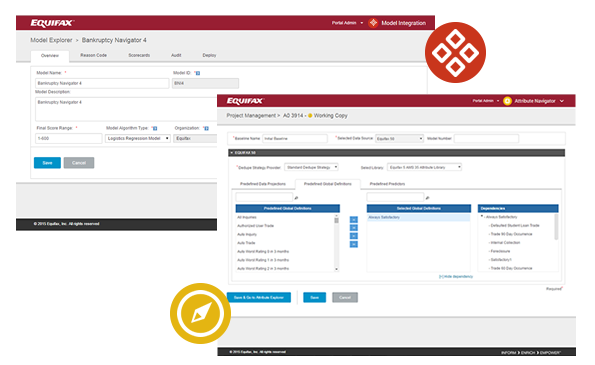This screenshot has height=365, width=595.
Task: Click the yellow Attribute Navigator icon in header
Action: 507,101
